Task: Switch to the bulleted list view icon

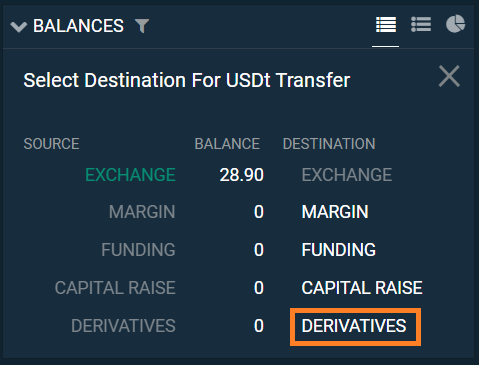Action: (421, 24)
